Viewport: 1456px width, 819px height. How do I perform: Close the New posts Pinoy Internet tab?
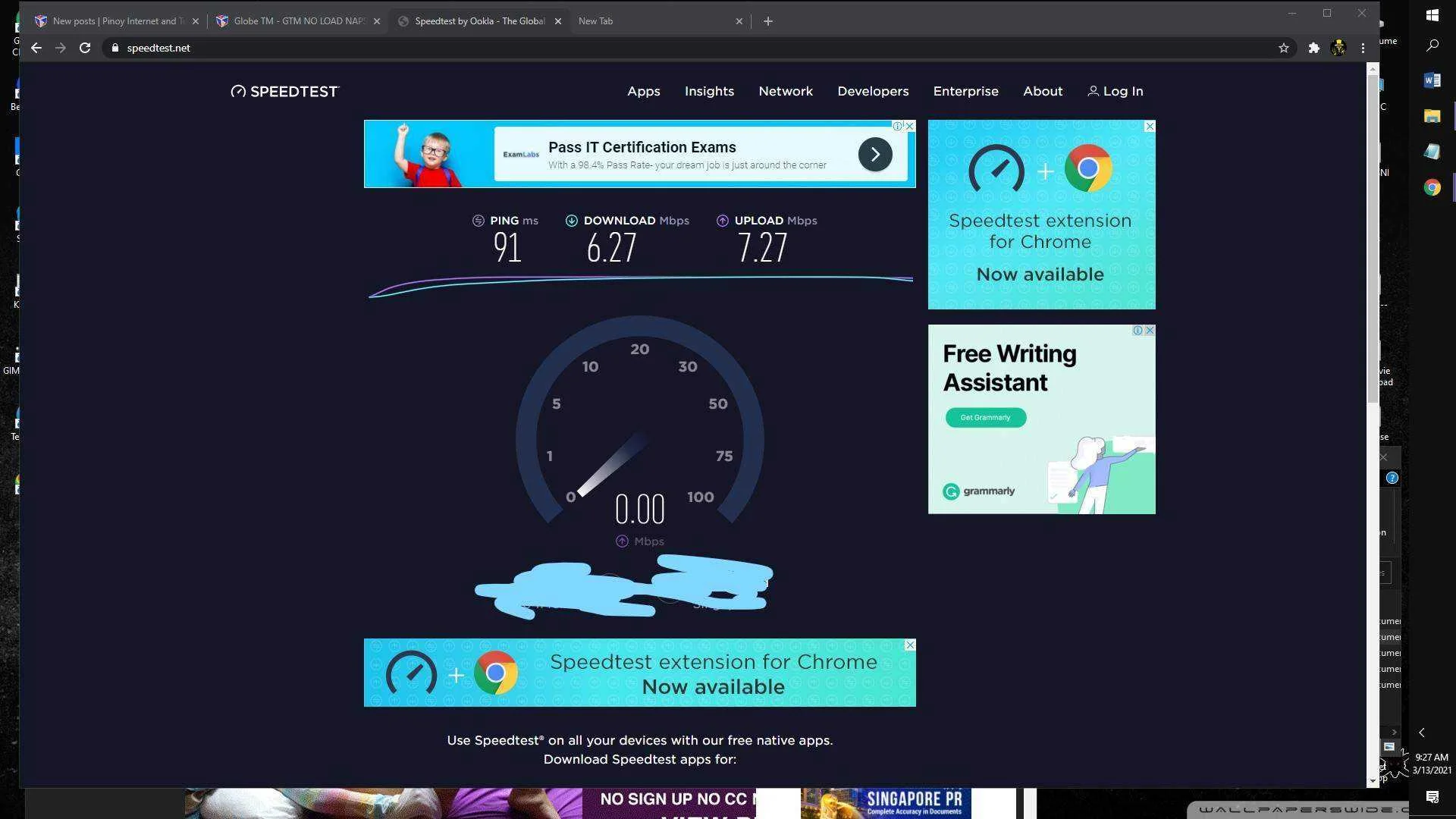click(x=195, y=21)
